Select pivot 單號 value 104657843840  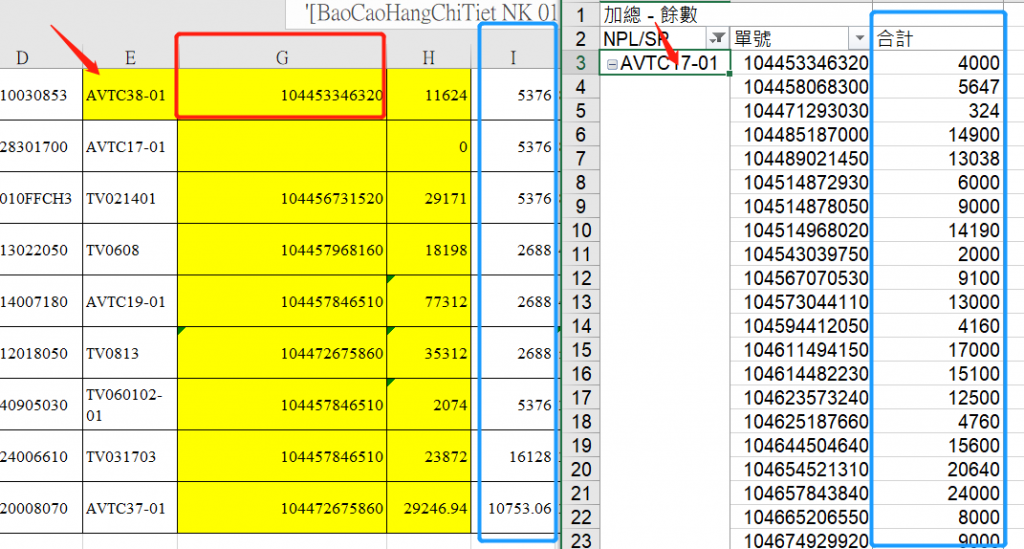pos(801,493)
